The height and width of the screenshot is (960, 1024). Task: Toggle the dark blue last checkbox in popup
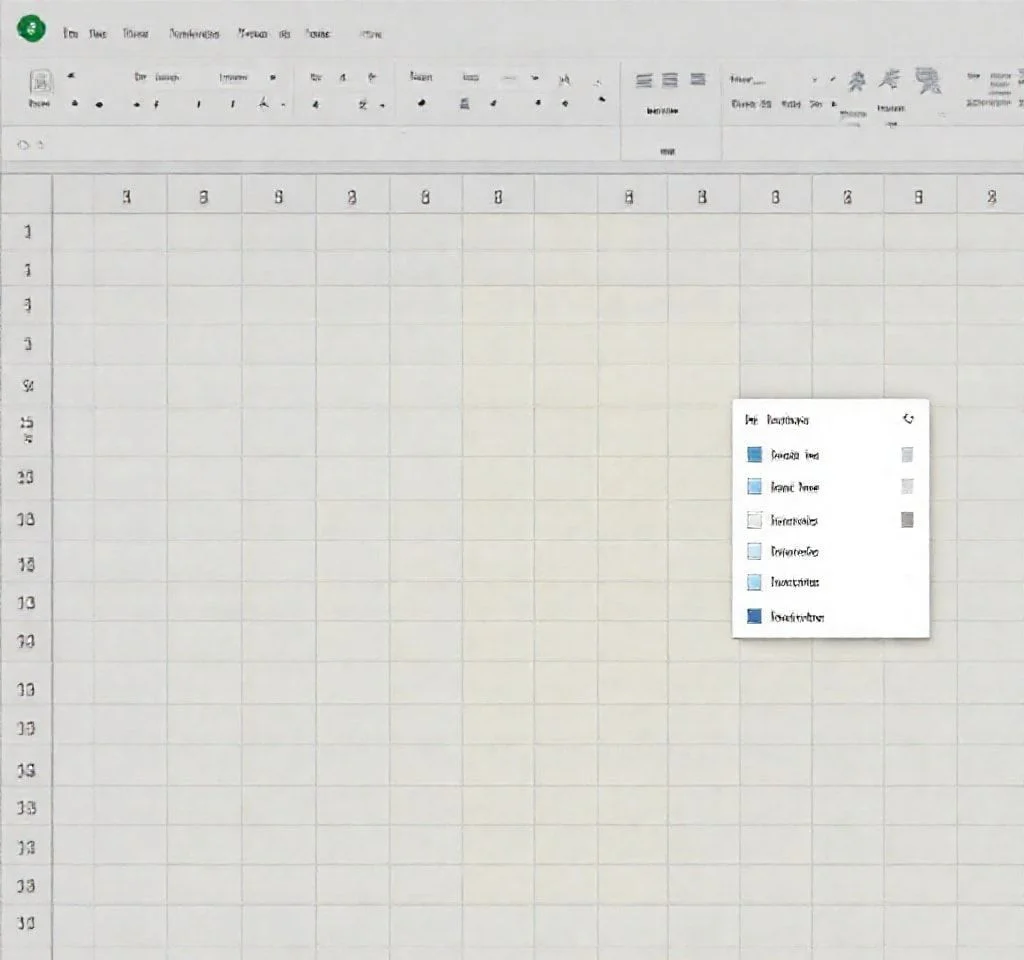pos(755,617)
